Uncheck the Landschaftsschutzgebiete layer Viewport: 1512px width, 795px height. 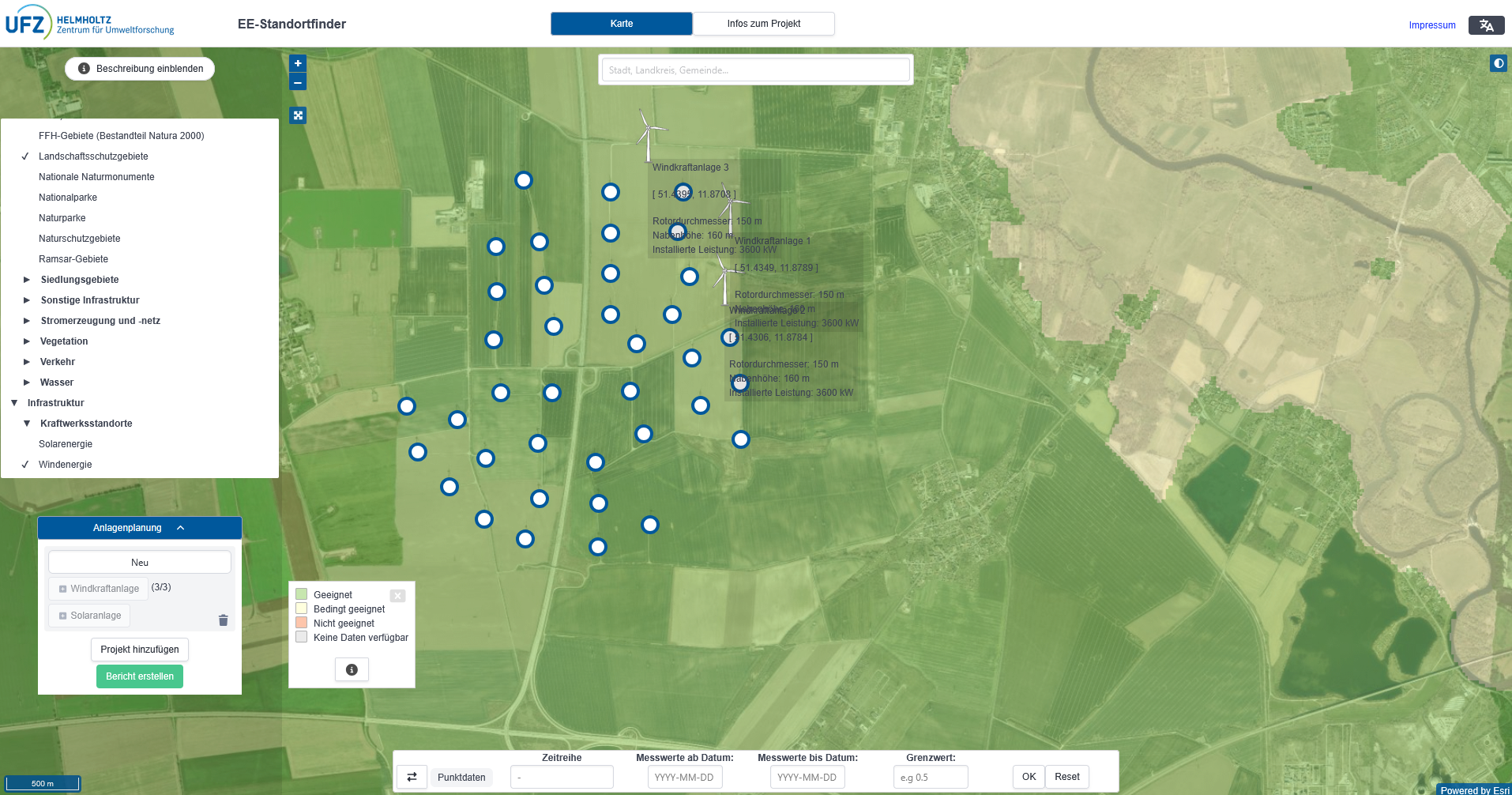pyautogui.click(x=93, y=156)
